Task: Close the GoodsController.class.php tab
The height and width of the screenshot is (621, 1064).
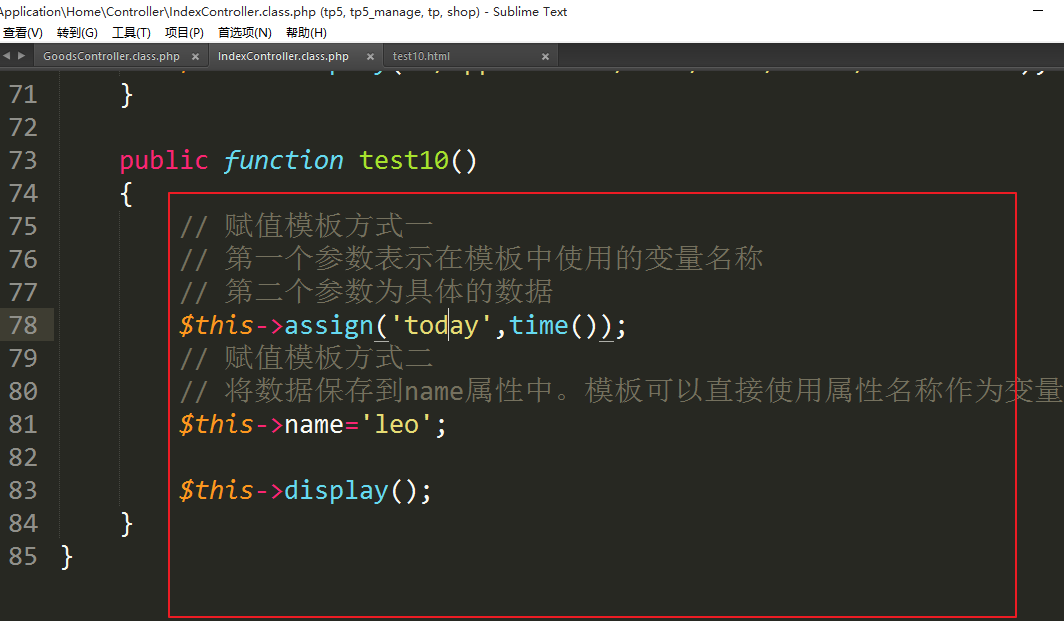Action: tap(197, 57)
